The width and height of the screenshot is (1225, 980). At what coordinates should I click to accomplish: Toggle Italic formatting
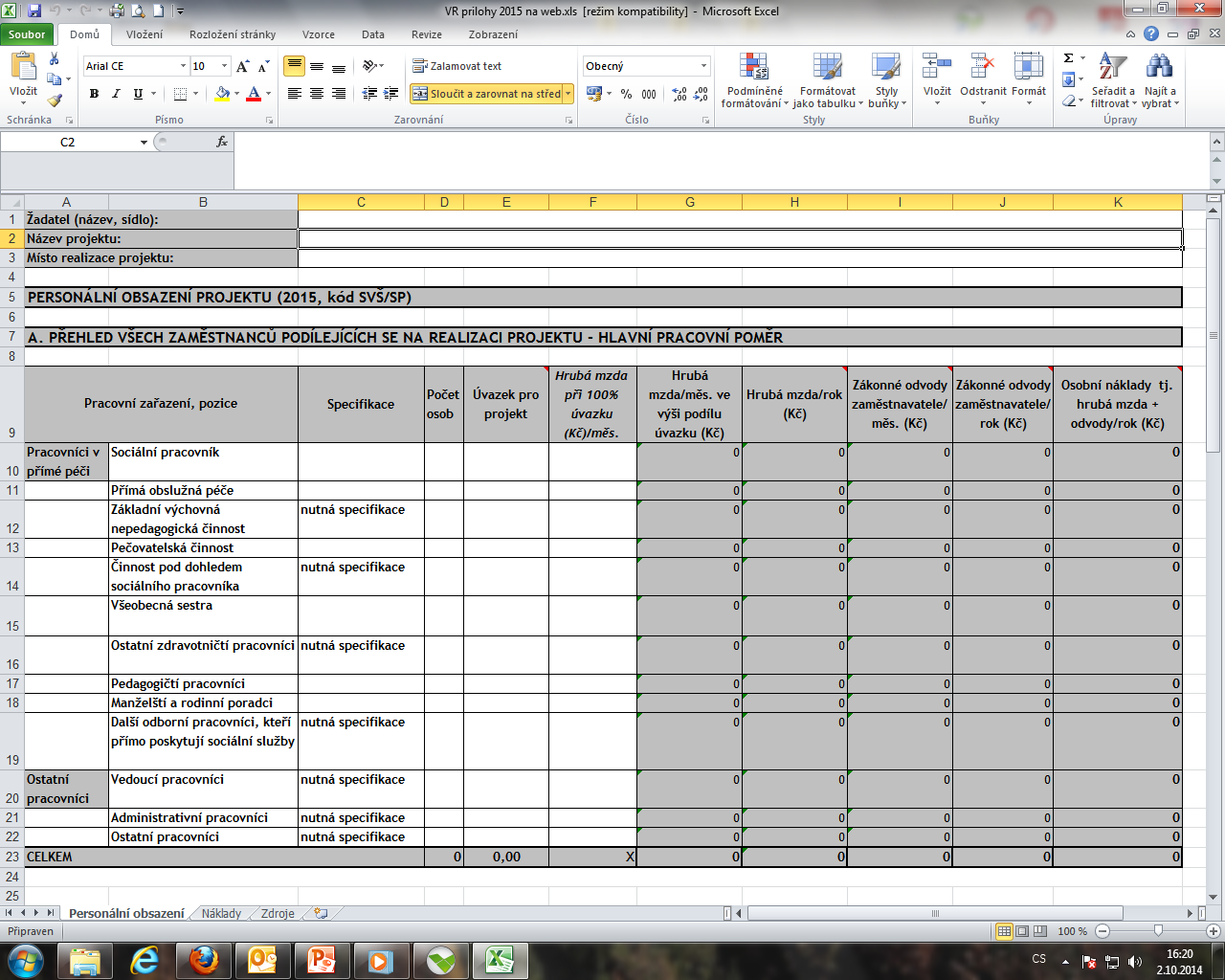[x=116, y=94]
